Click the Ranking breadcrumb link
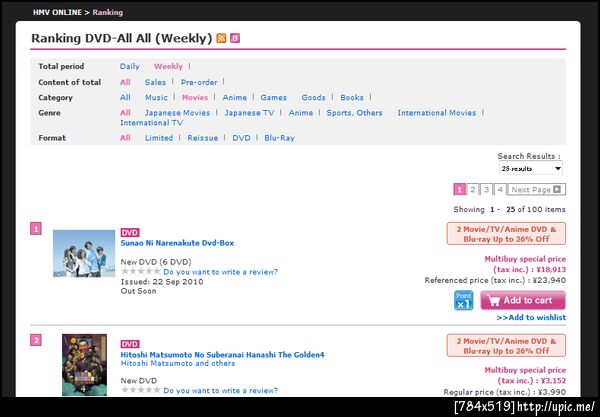Image resolution: width=600 pixels, height=417 pixels. pos(108,12)
